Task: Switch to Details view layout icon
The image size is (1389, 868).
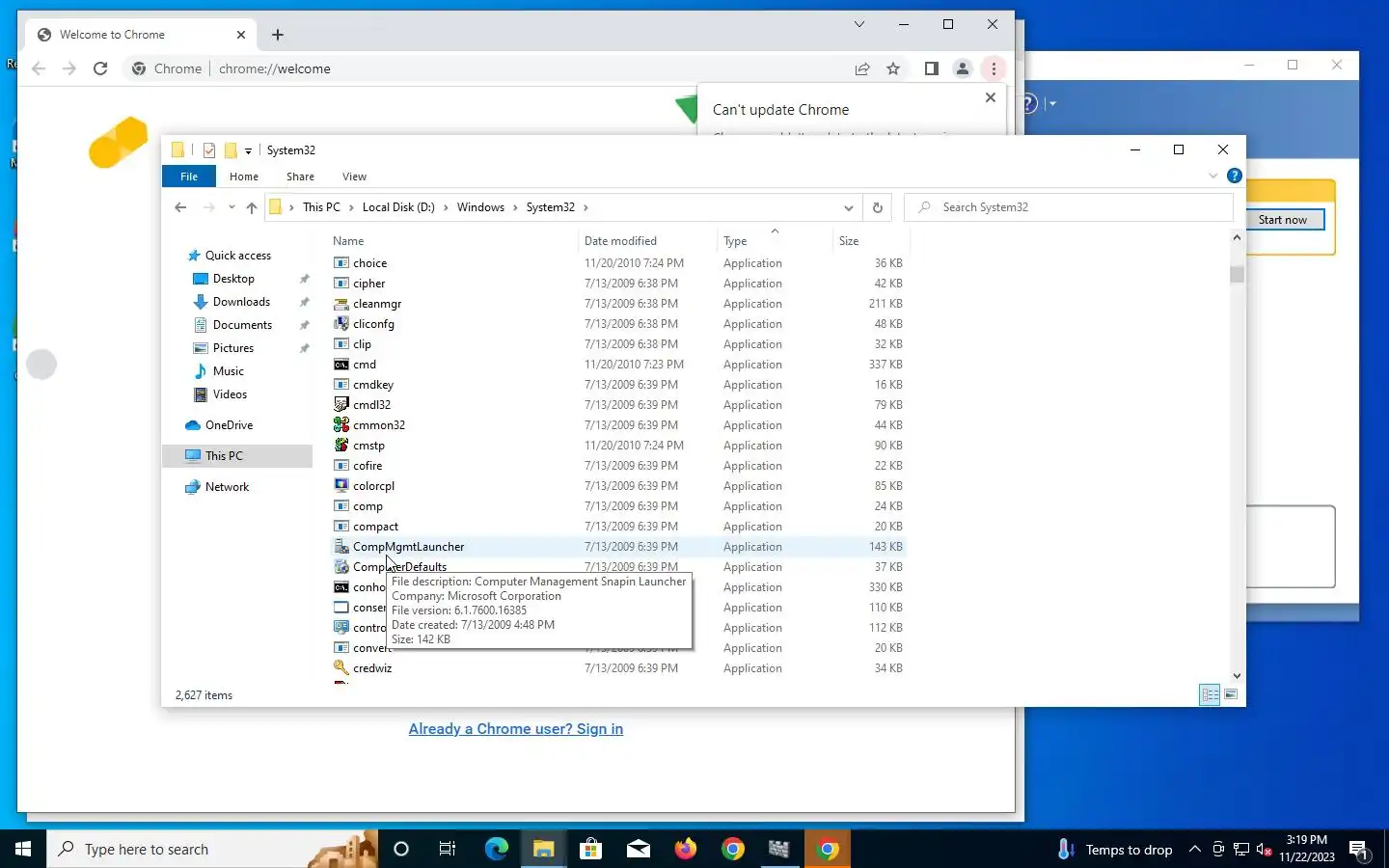Action: point(1210,694)
